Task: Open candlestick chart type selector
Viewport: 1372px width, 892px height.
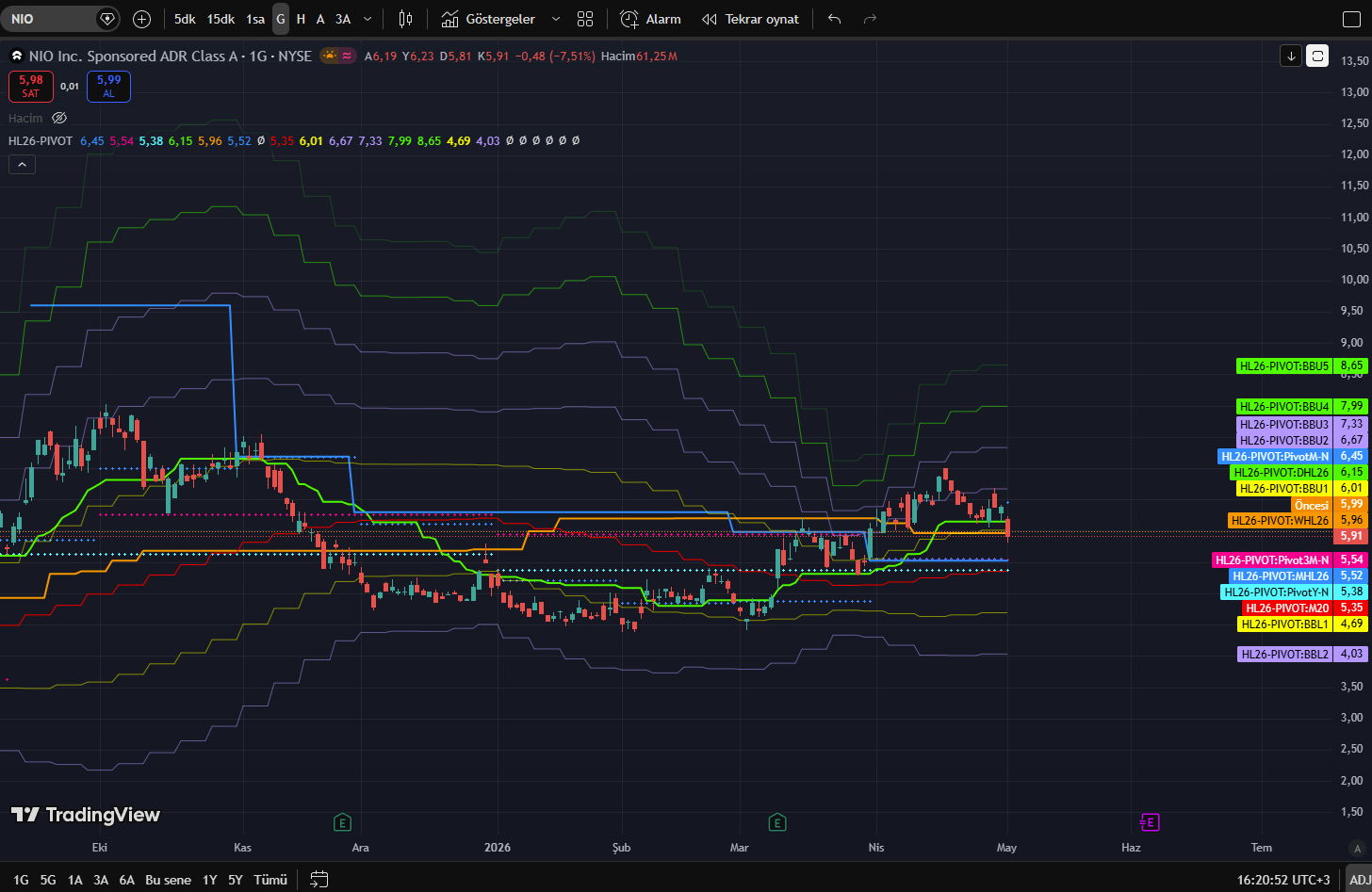Action: 406,19
